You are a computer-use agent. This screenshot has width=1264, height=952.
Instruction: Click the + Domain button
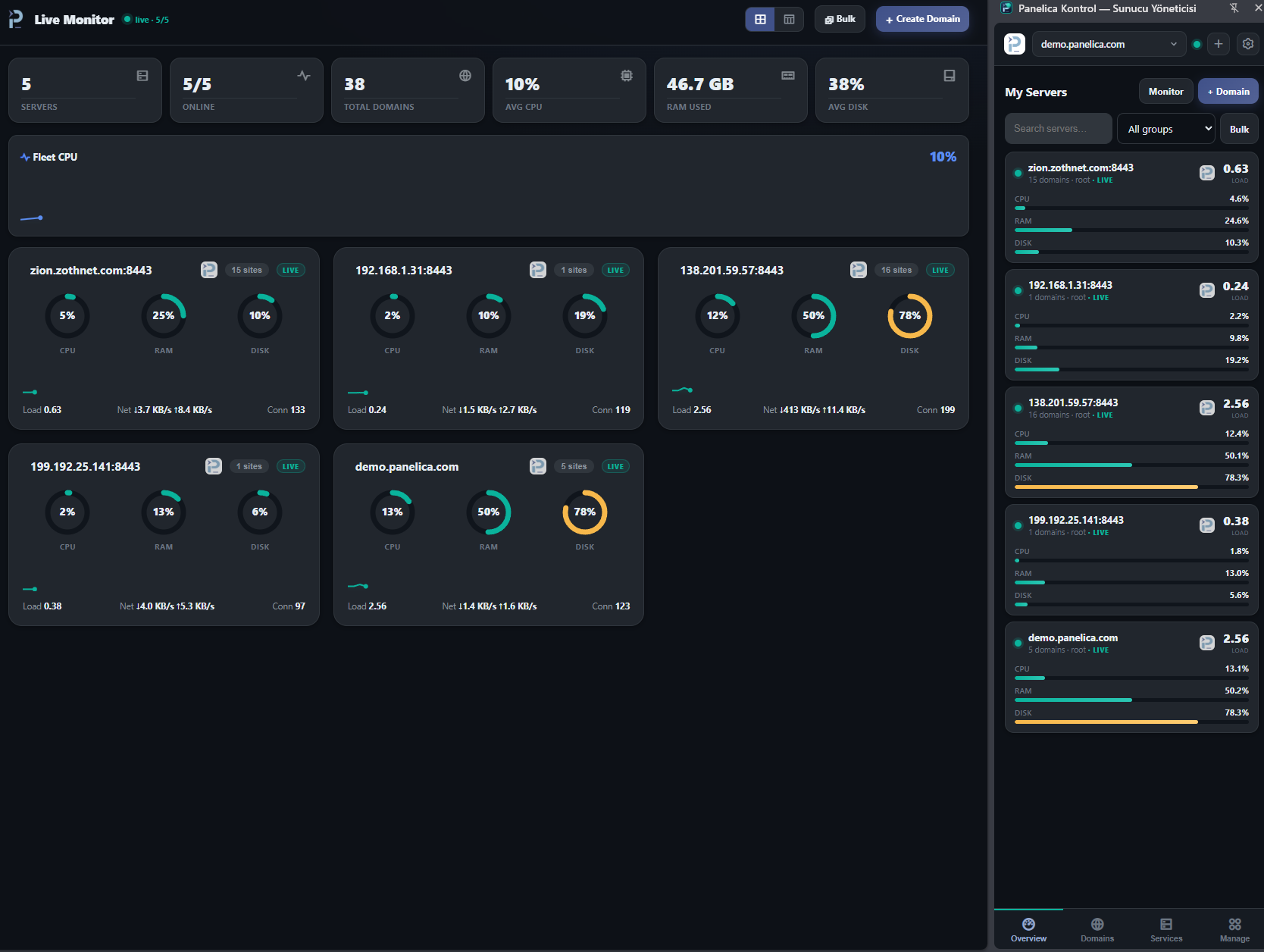(1228, 92)
